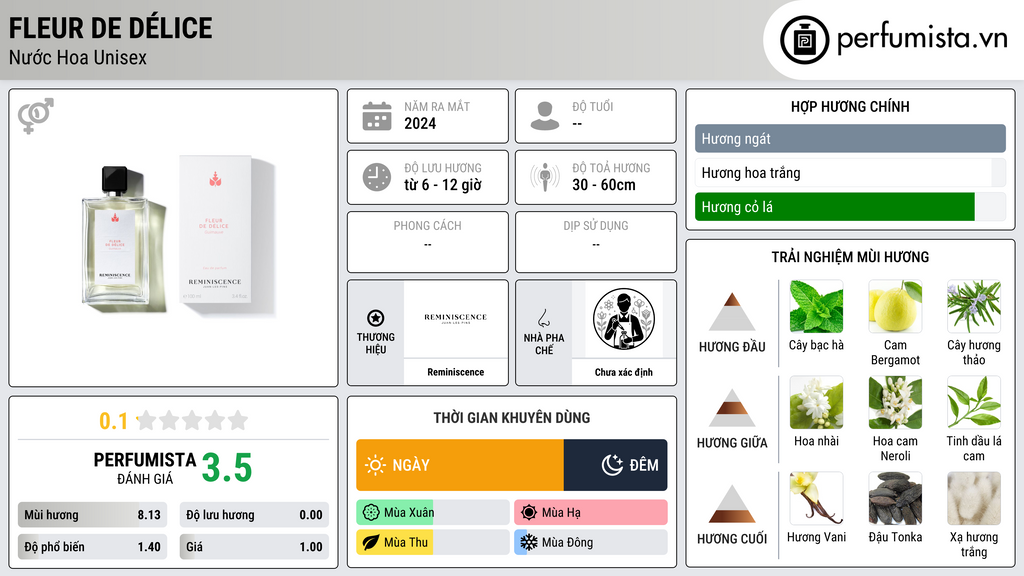Click the Reminiscence brand logo image
1024x576 pixels.
coord(456,318)
